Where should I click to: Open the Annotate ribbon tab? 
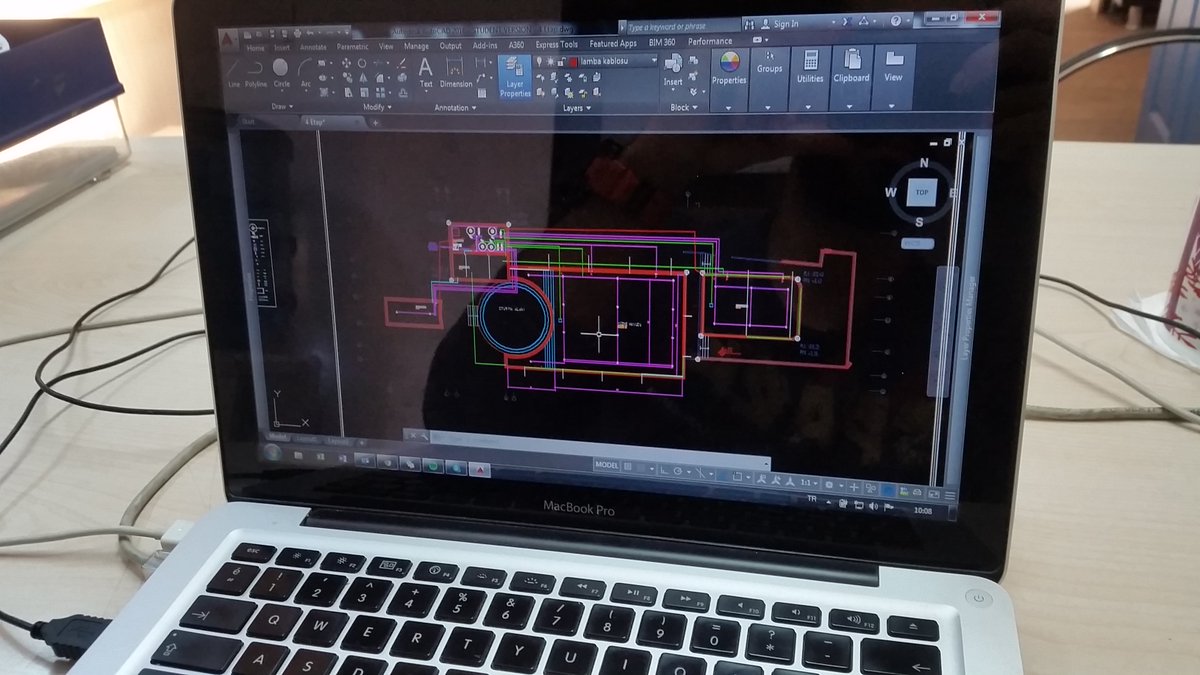pyautogui.click(x=313, y=46)
